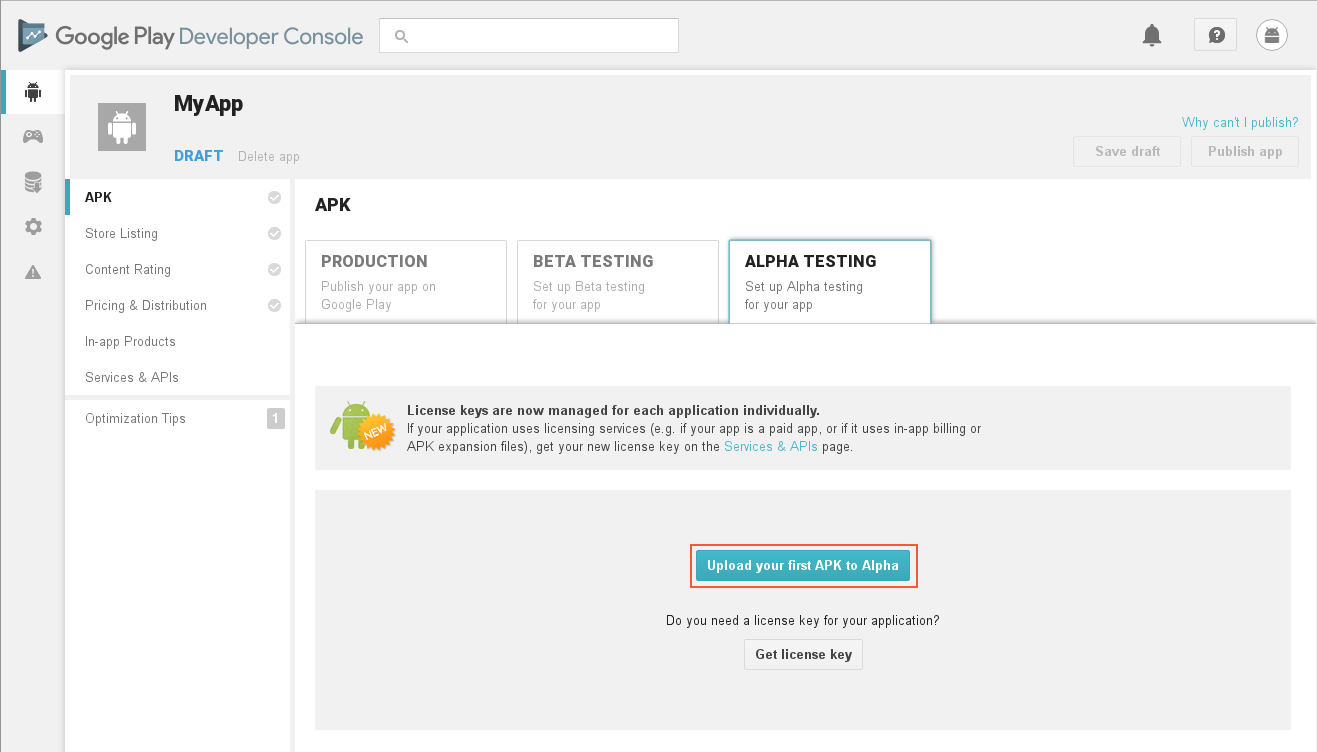Click the Why can't I publish link

click(1239, 123)
